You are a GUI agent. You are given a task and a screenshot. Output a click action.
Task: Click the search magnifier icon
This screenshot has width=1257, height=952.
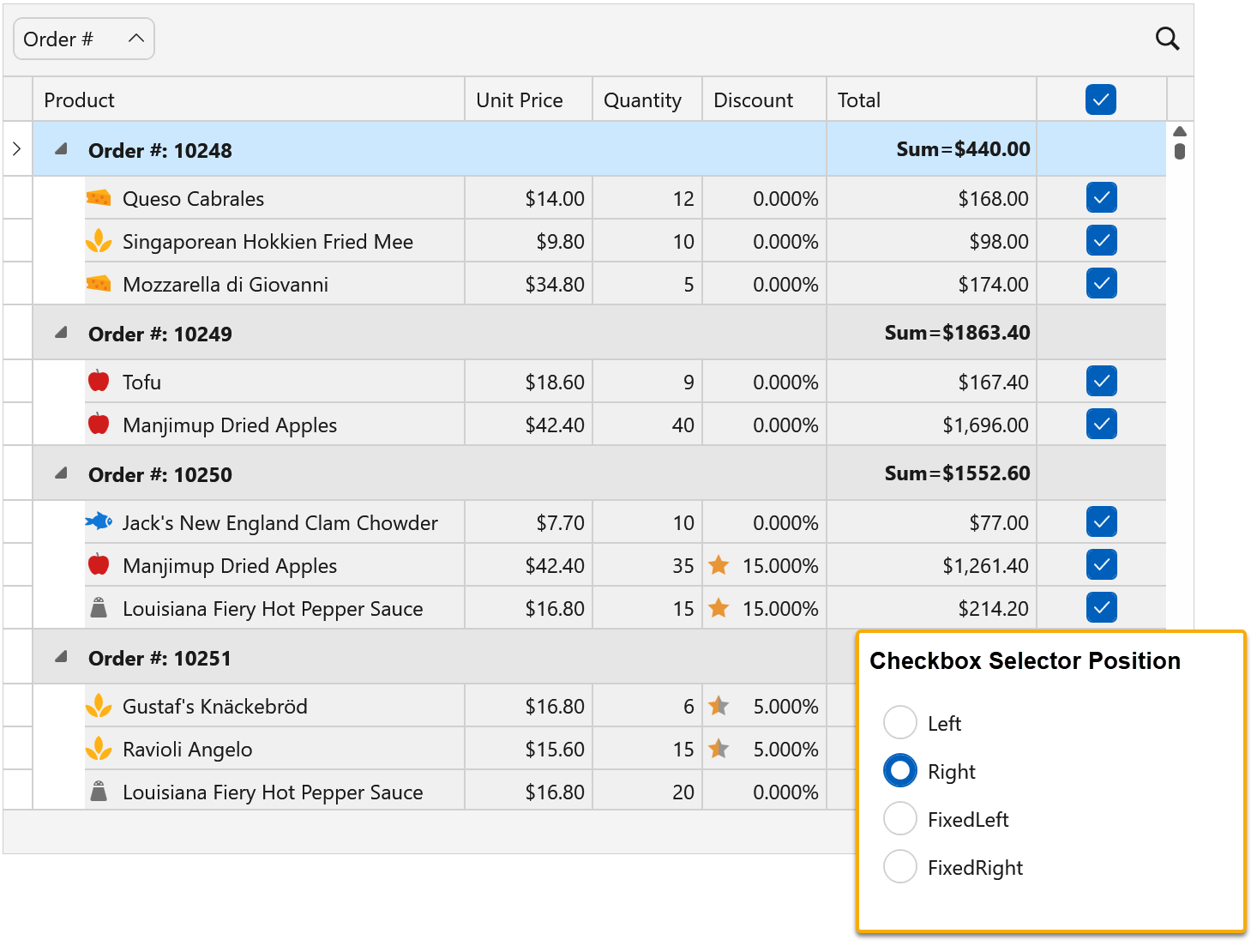[1167, 39]
